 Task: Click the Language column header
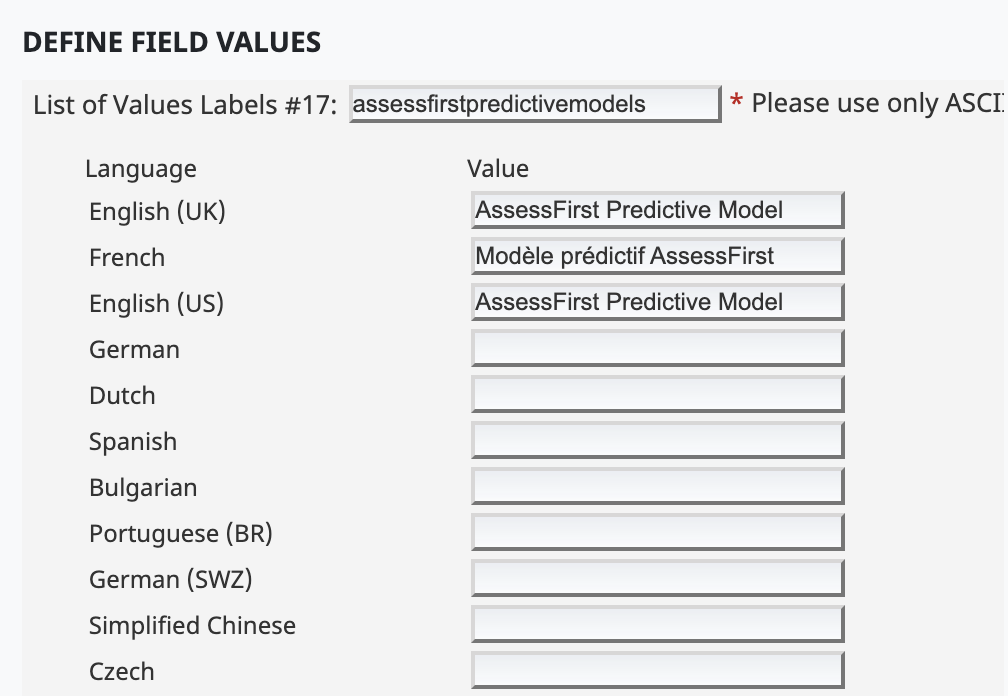pyautogui.click(x=141, y=168)
